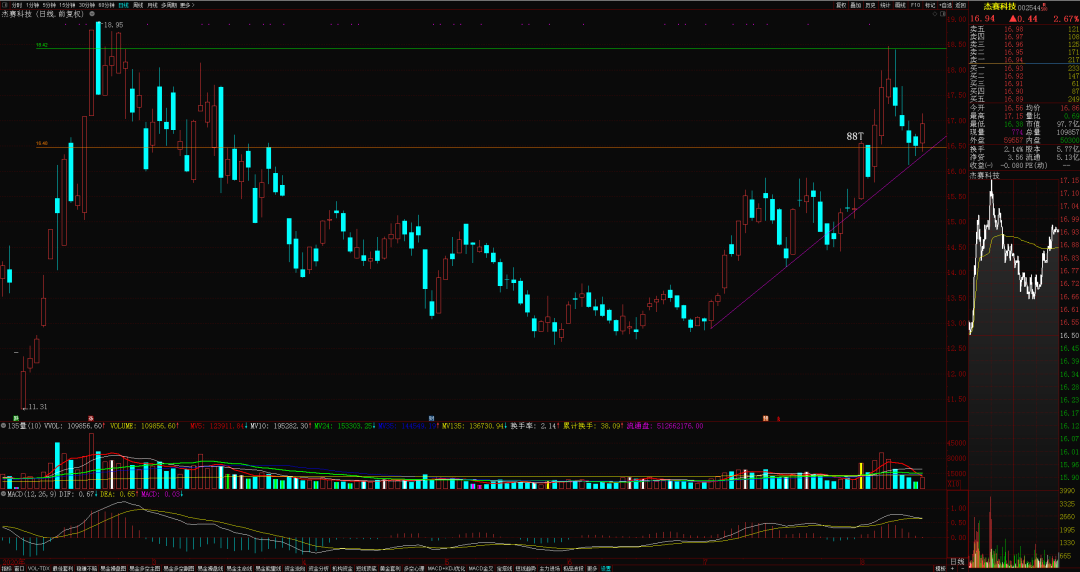Select the 15分钟 period
The width and height of the screenshot is (1080, 572).
click(67, 5)
